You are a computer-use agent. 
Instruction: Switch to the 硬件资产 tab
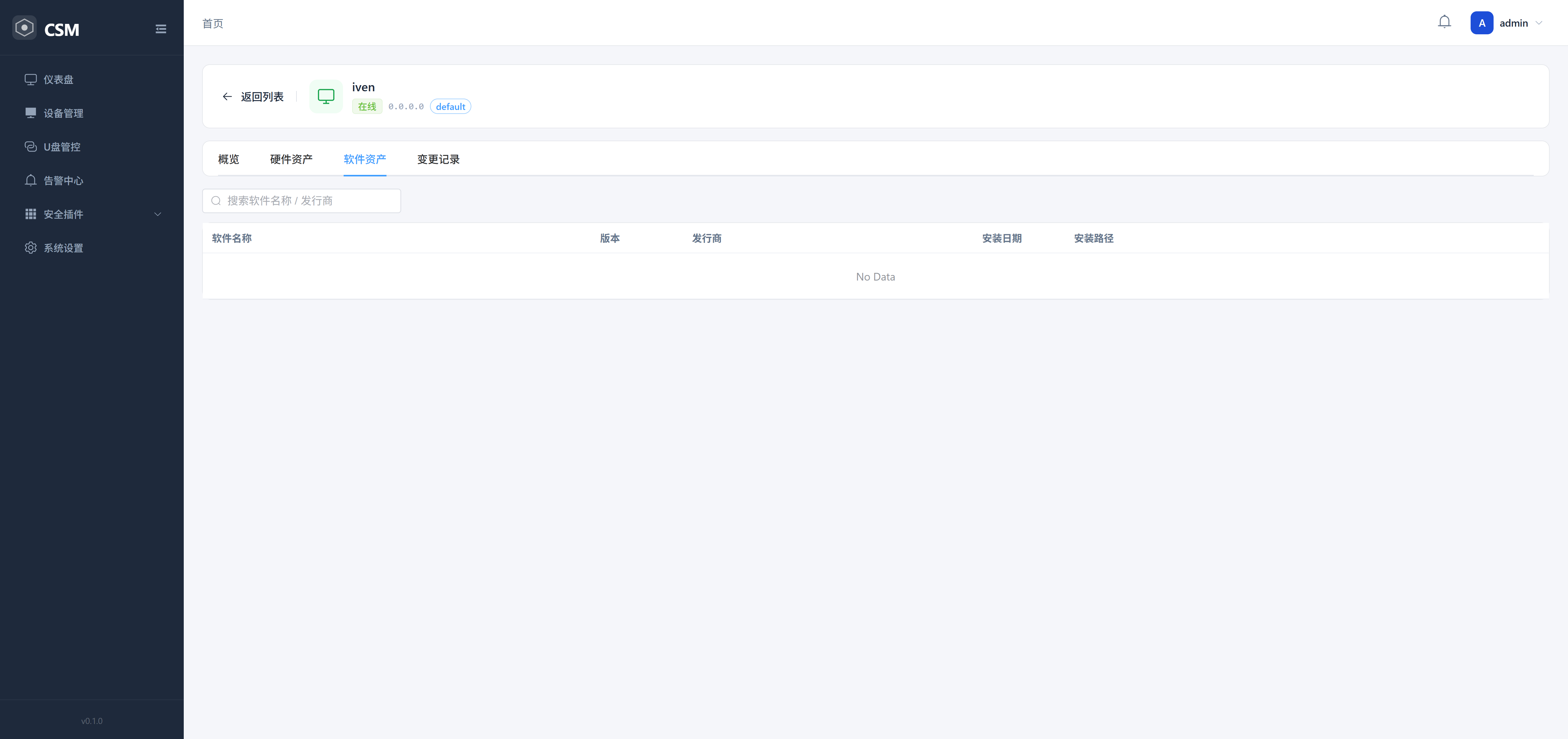coord(291,160)
